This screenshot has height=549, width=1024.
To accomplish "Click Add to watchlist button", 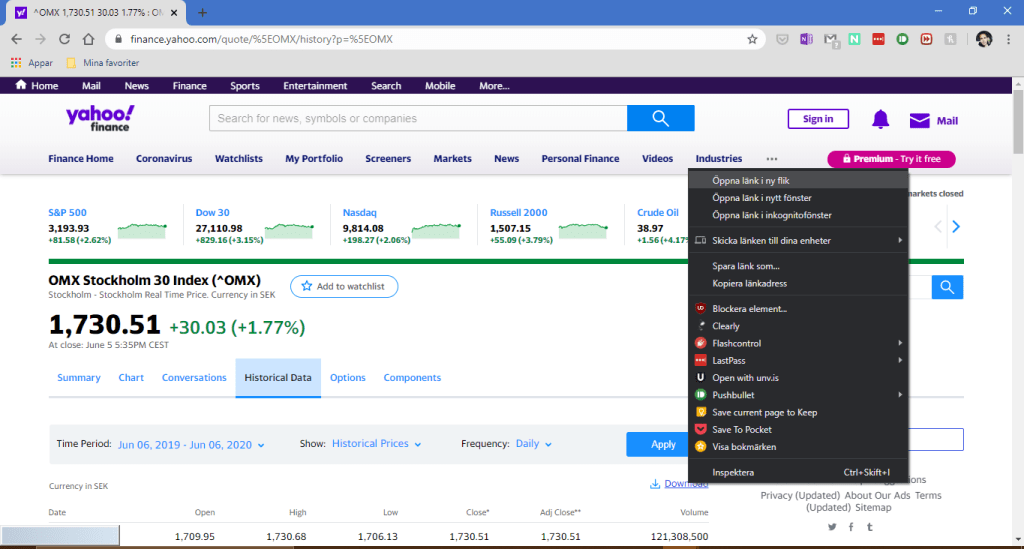I will 344,286.
